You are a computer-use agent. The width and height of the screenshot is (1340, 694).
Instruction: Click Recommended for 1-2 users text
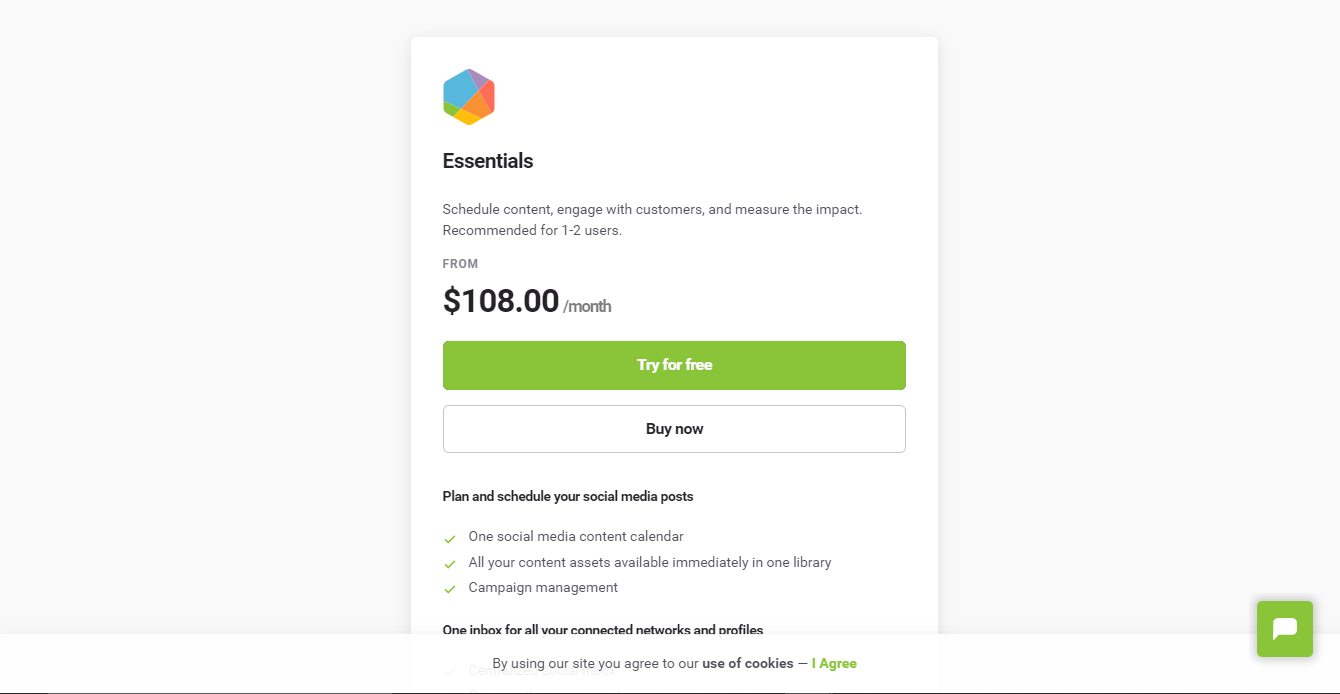click(532, 230)
